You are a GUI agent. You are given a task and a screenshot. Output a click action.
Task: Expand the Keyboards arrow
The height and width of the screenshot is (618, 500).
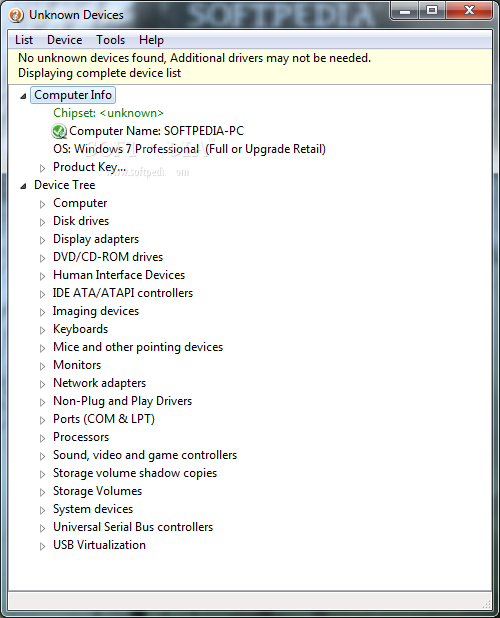click(x=42, y=330)
